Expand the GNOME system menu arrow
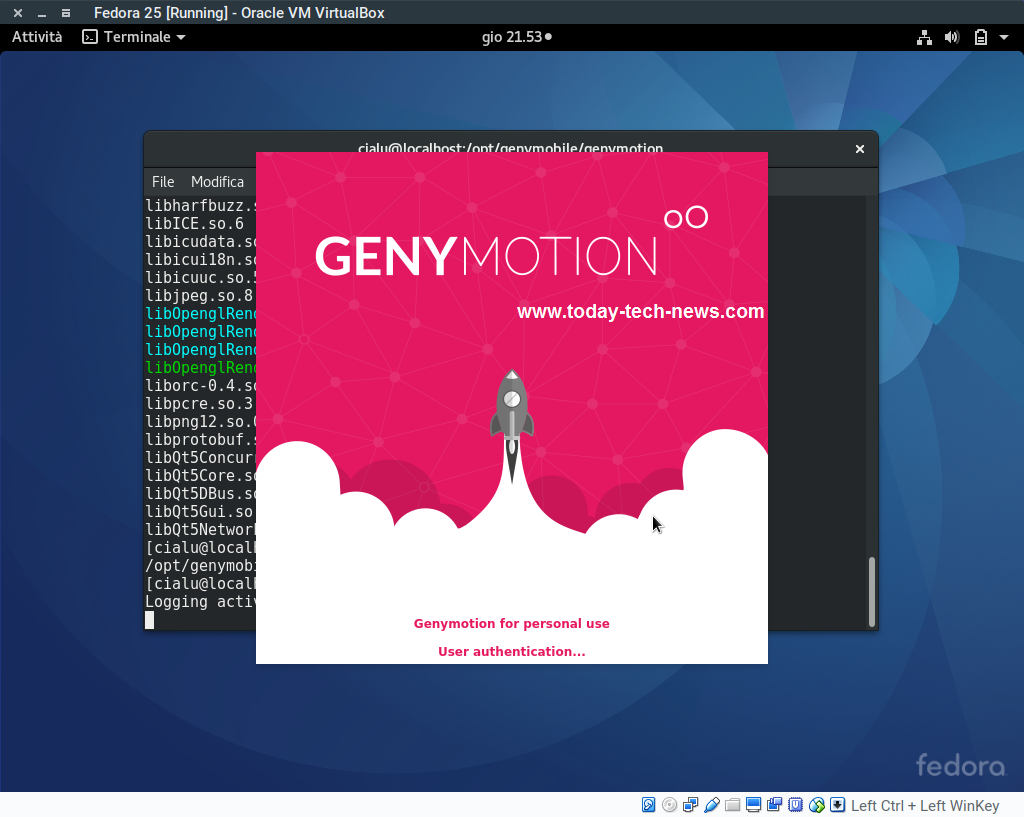This screenshot has height=817, width=1024. coord(1004,37)
